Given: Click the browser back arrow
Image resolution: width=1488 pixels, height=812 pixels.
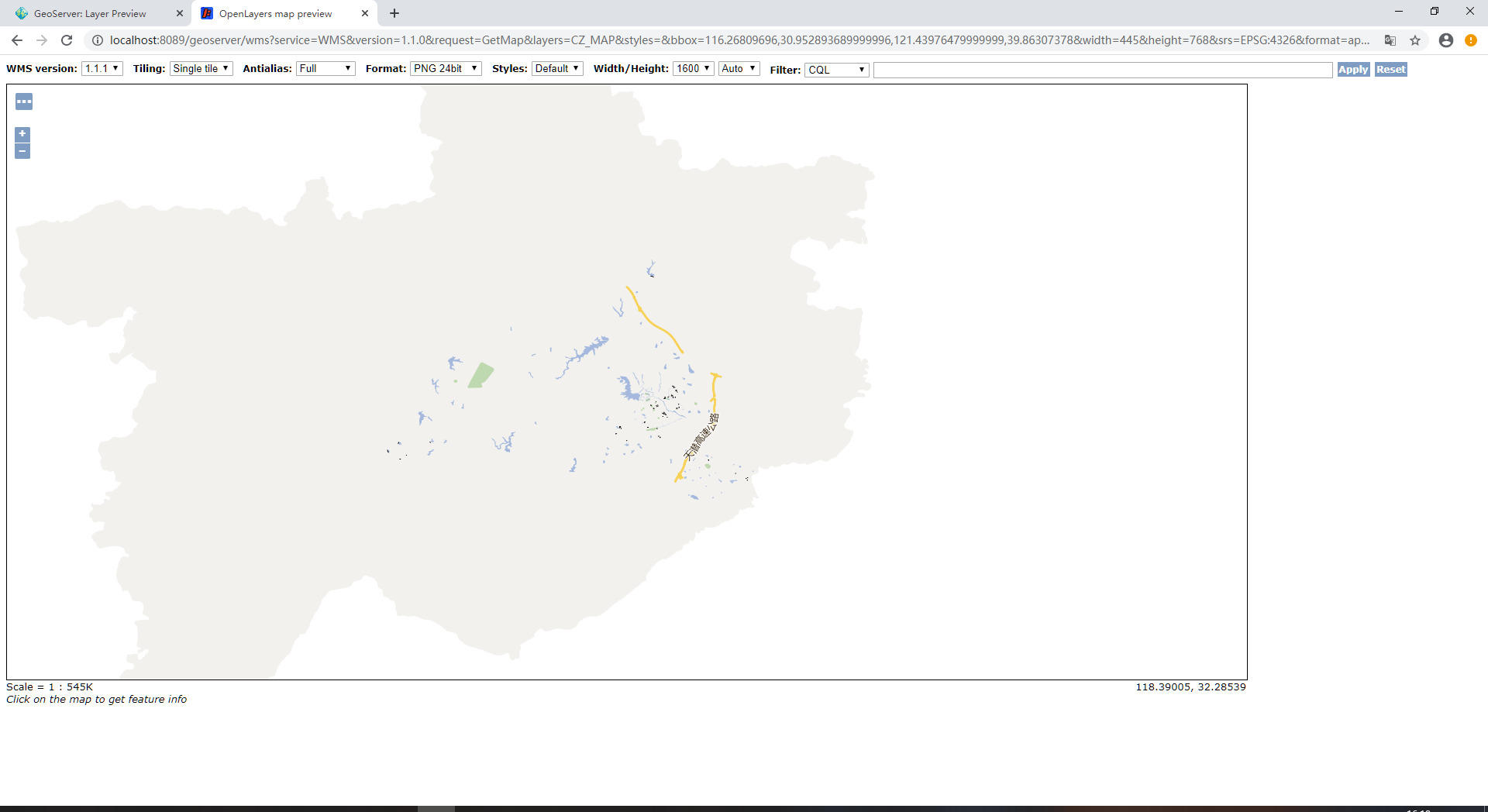Looking at the screenshot, I should coord(15,40).
